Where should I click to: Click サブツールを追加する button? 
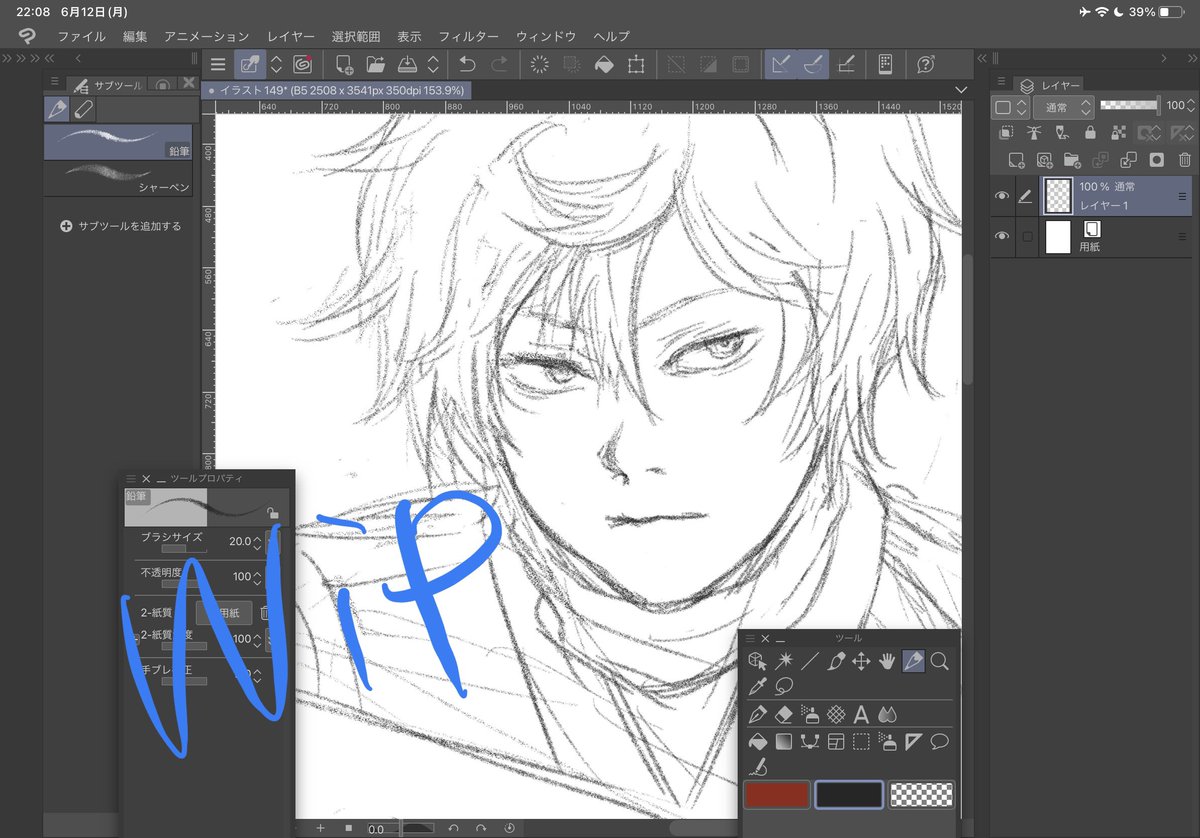[121, 226]
